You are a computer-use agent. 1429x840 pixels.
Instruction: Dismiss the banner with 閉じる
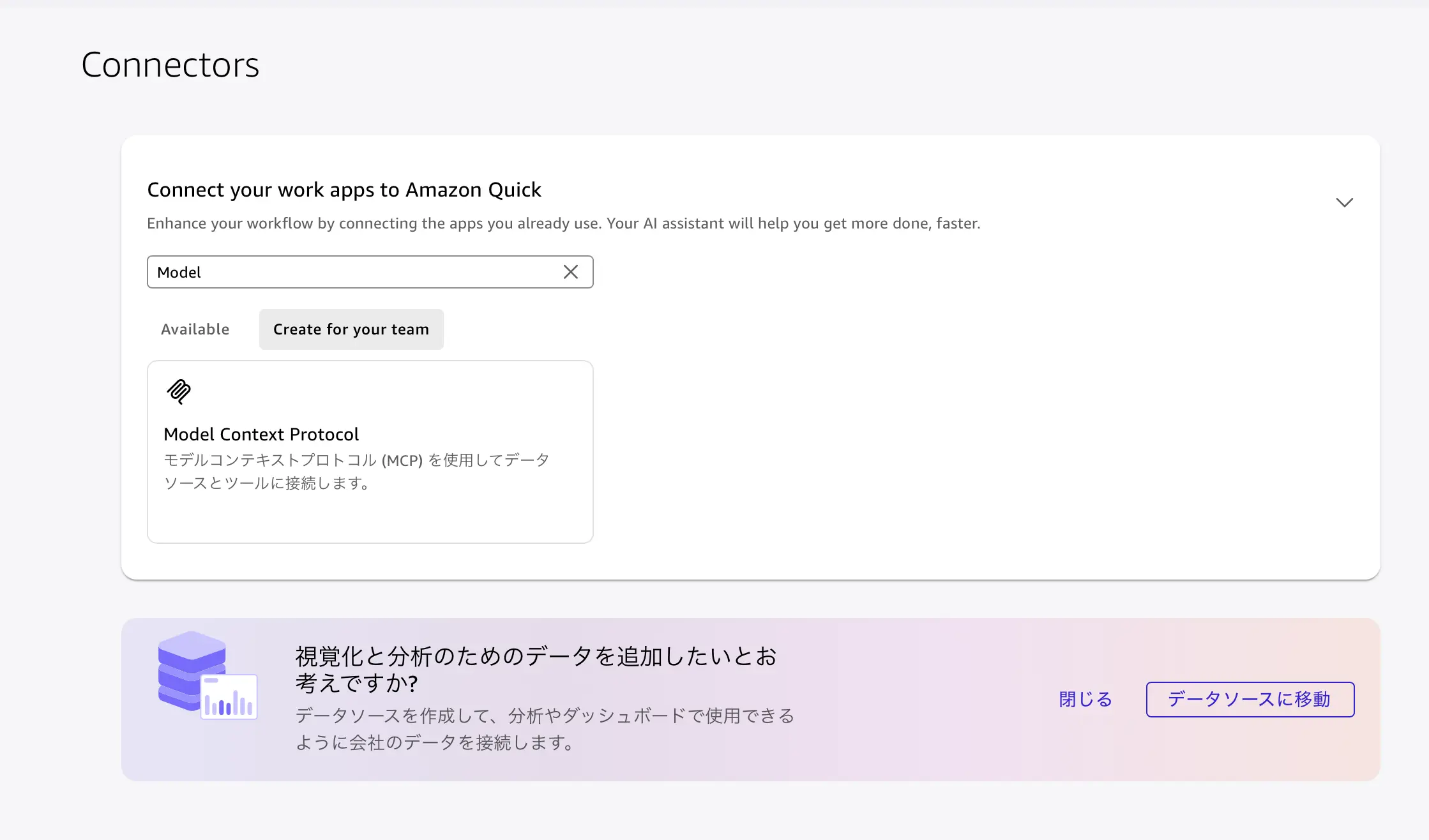1085,700
